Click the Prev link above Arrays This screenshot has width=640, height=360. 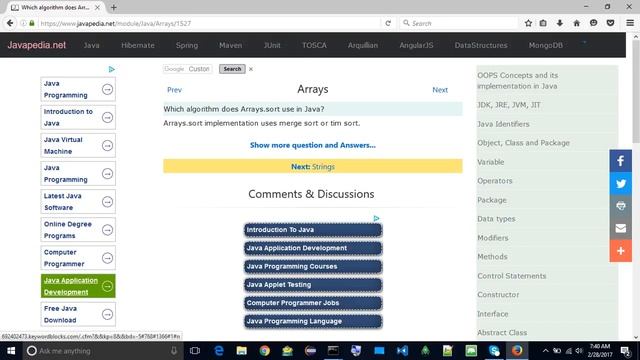(174, 90)
